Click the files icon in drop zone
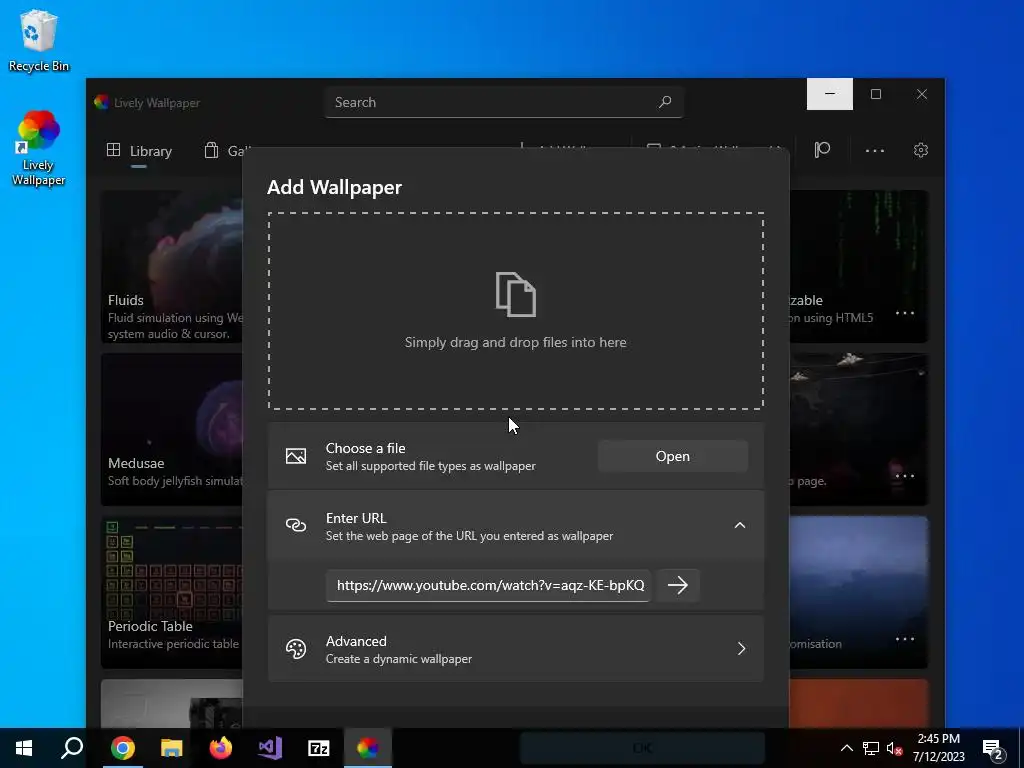The width and height of the screenshot is (1024, 768). pos(516,295)
